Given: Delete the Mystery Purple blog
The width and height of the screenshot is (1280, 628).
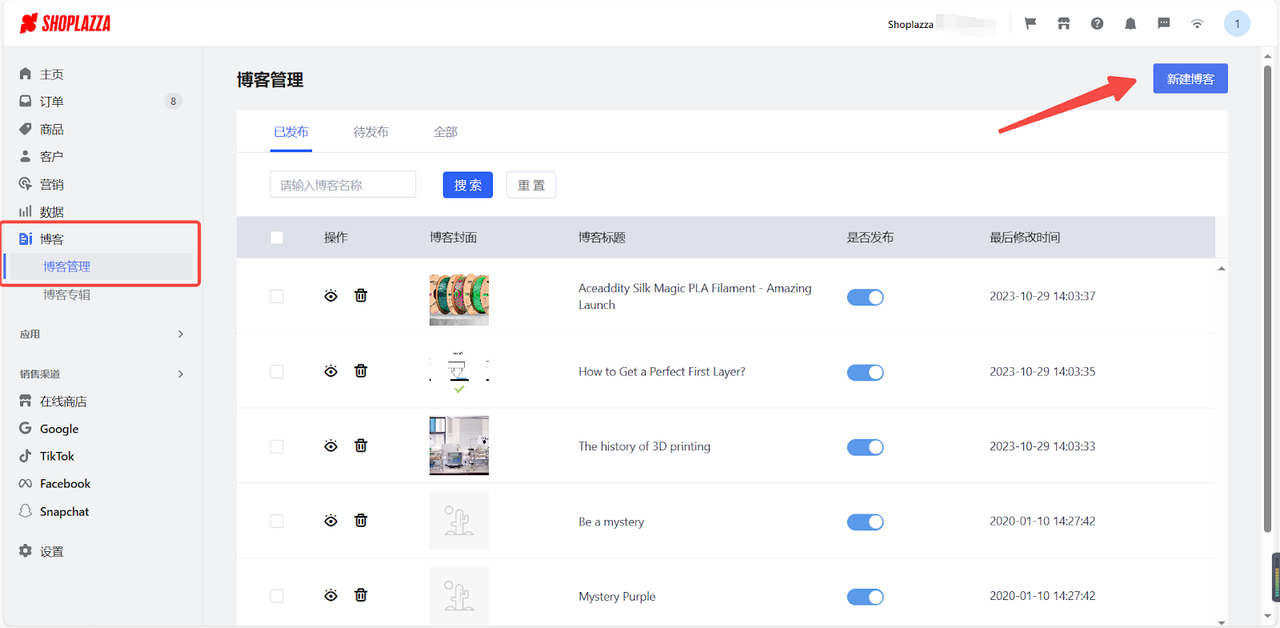Looking at the screenshot, I should pyautogui.click(x=361, y=596).
